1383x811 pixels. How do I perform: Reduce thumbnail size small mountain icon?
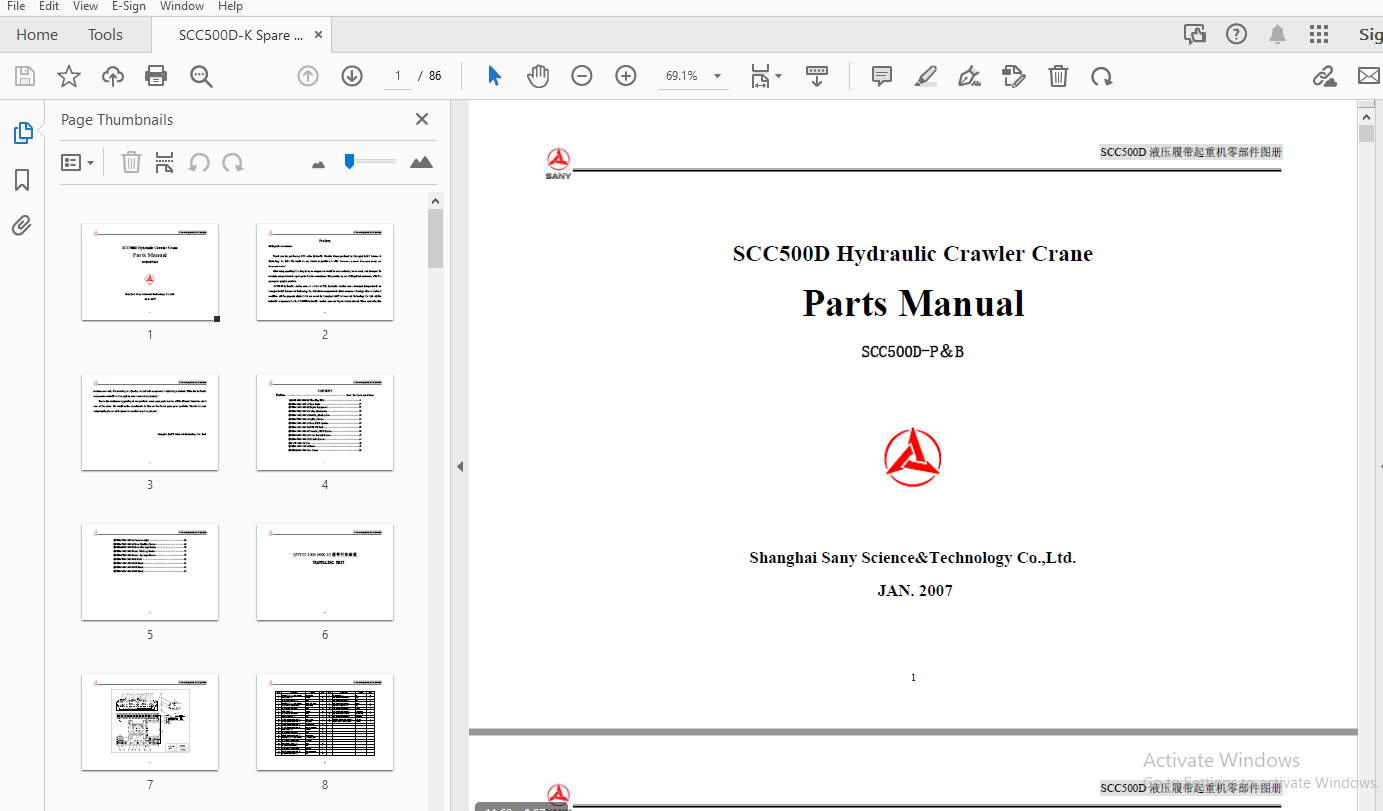[x=319, y=164]
